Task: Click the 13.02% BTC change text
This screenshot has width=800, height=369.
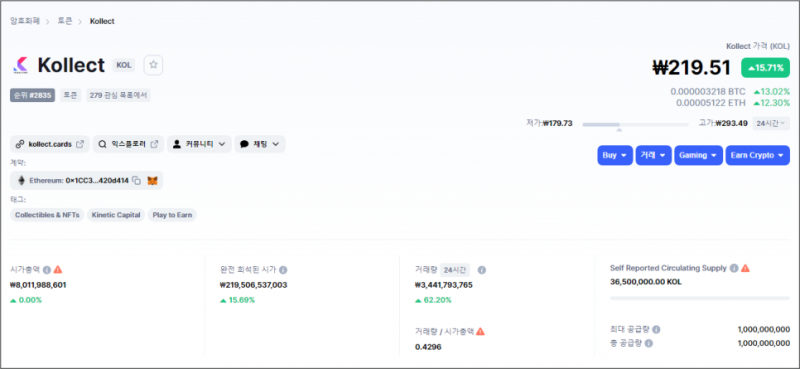Action: click(771, 92)
